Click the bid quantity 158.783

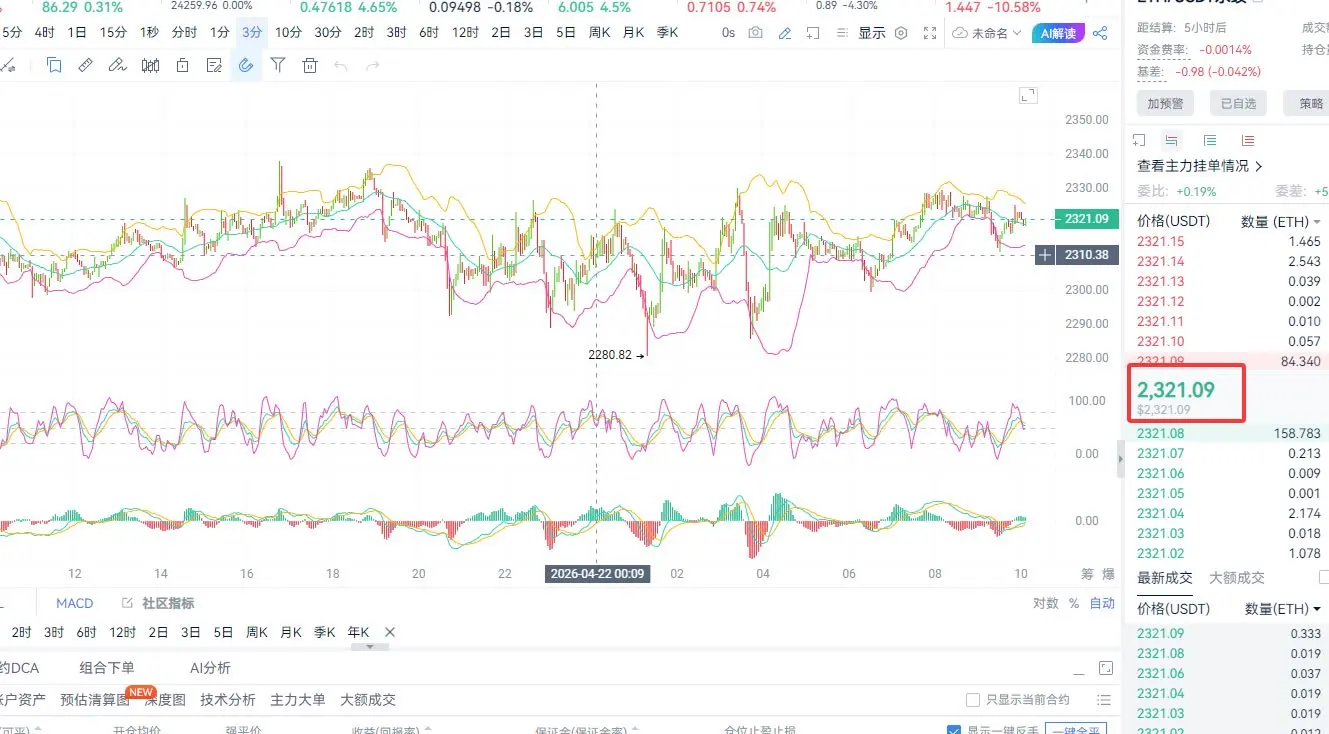click(1295, 434)
